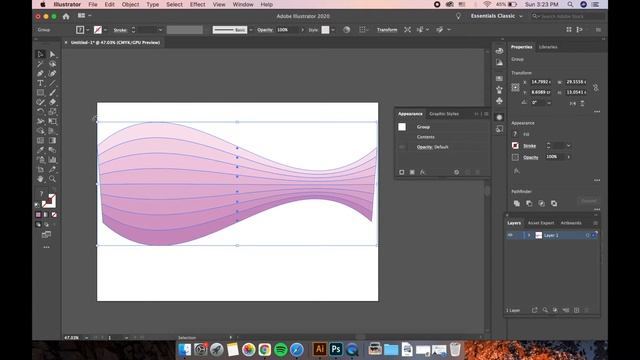Open the Effect menu
This screenshot has height=360, width=640.
click(x=198, y=4)
